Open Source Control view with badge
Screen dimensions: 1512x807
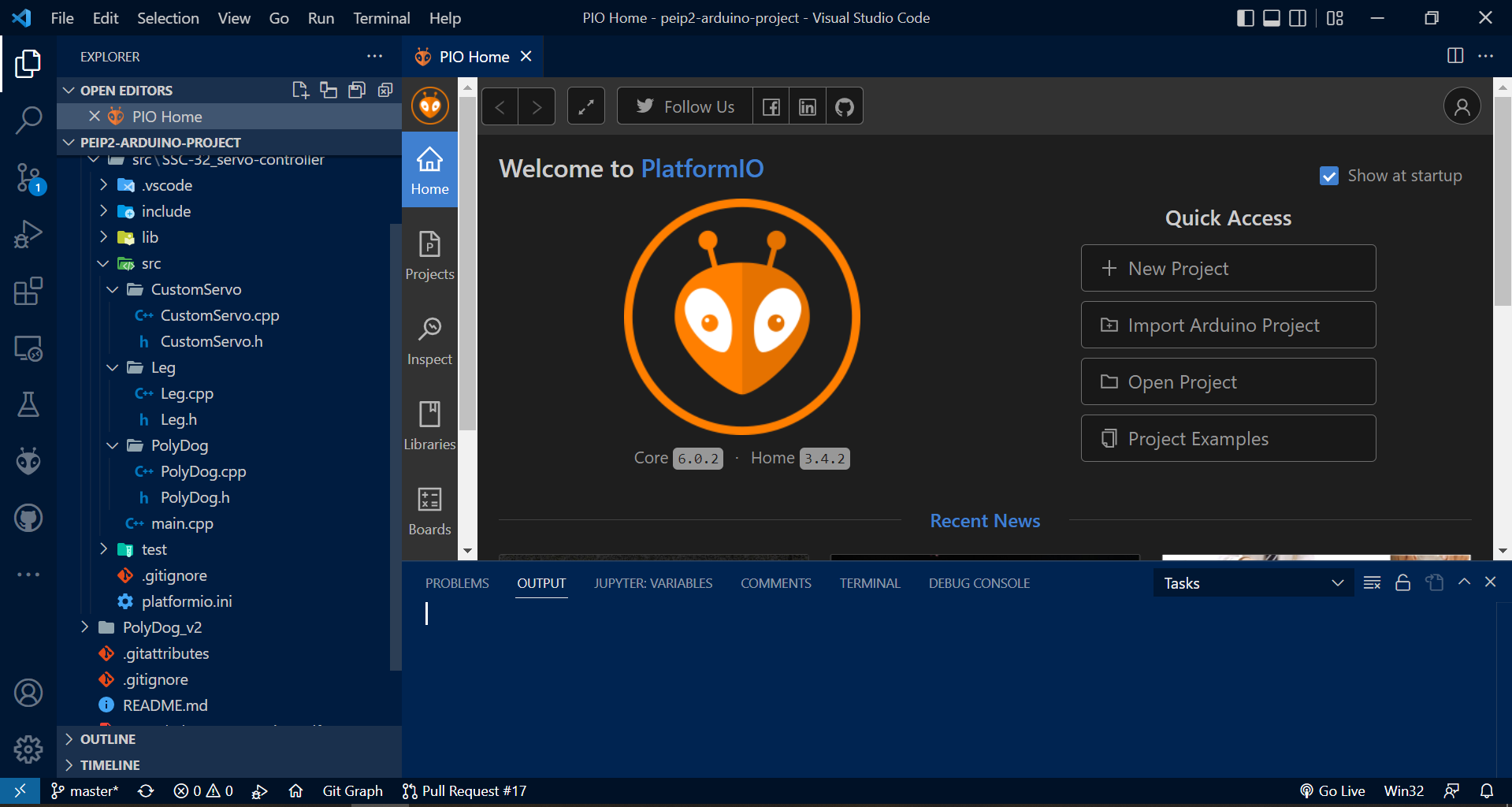[28, 178]
